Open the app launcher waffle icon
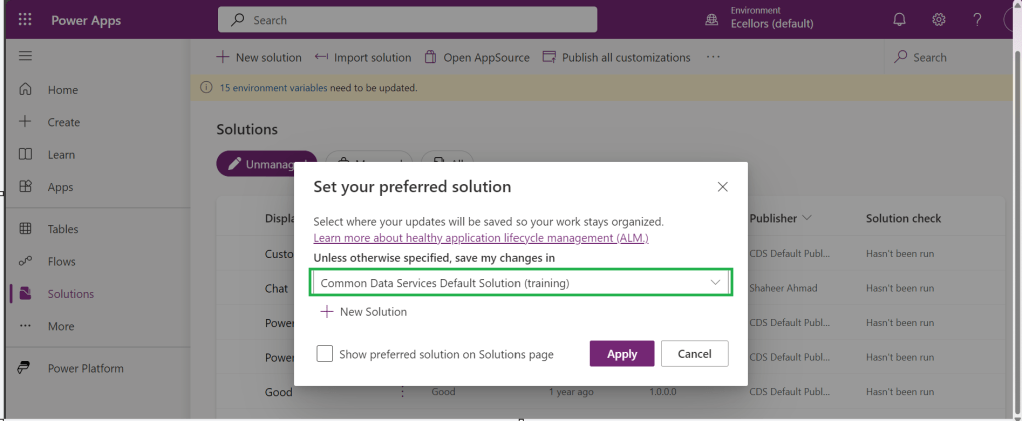This screenshot has height=421, width=1022. 25,19
